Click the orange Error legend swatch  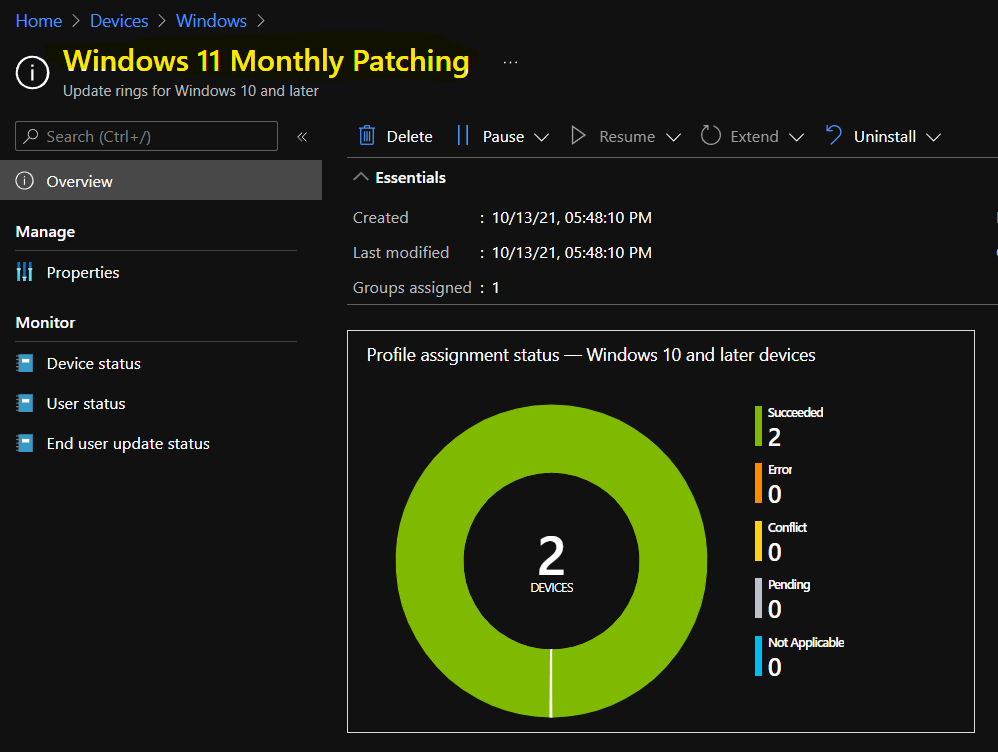point(759,483)
